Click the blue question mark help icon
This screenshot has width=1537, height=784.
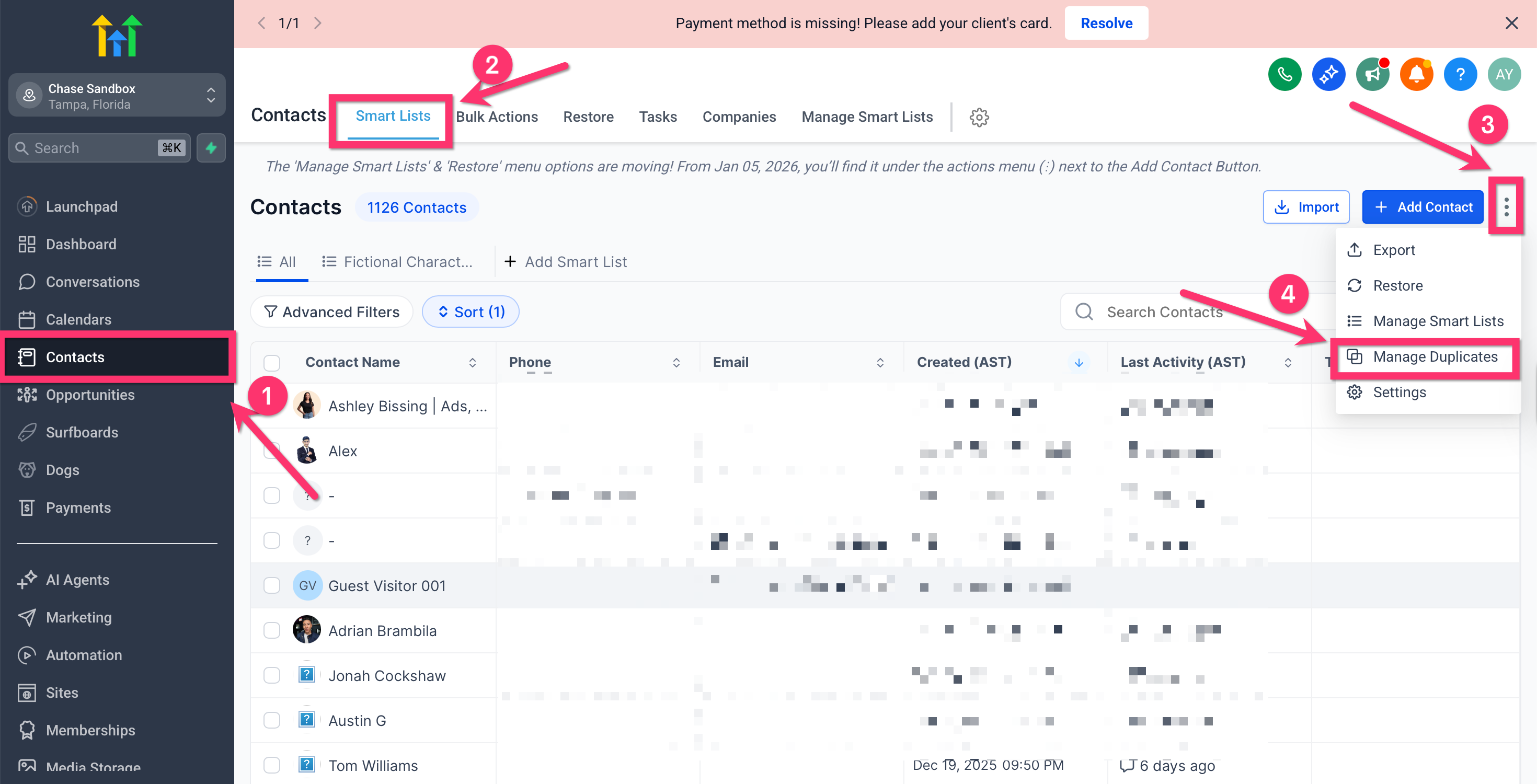[x=1460, y=75]
